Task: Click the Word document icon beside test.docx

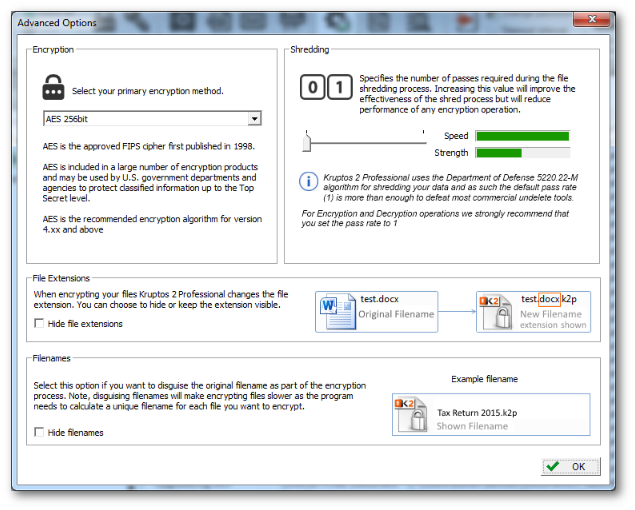Action: click(337, 312)
